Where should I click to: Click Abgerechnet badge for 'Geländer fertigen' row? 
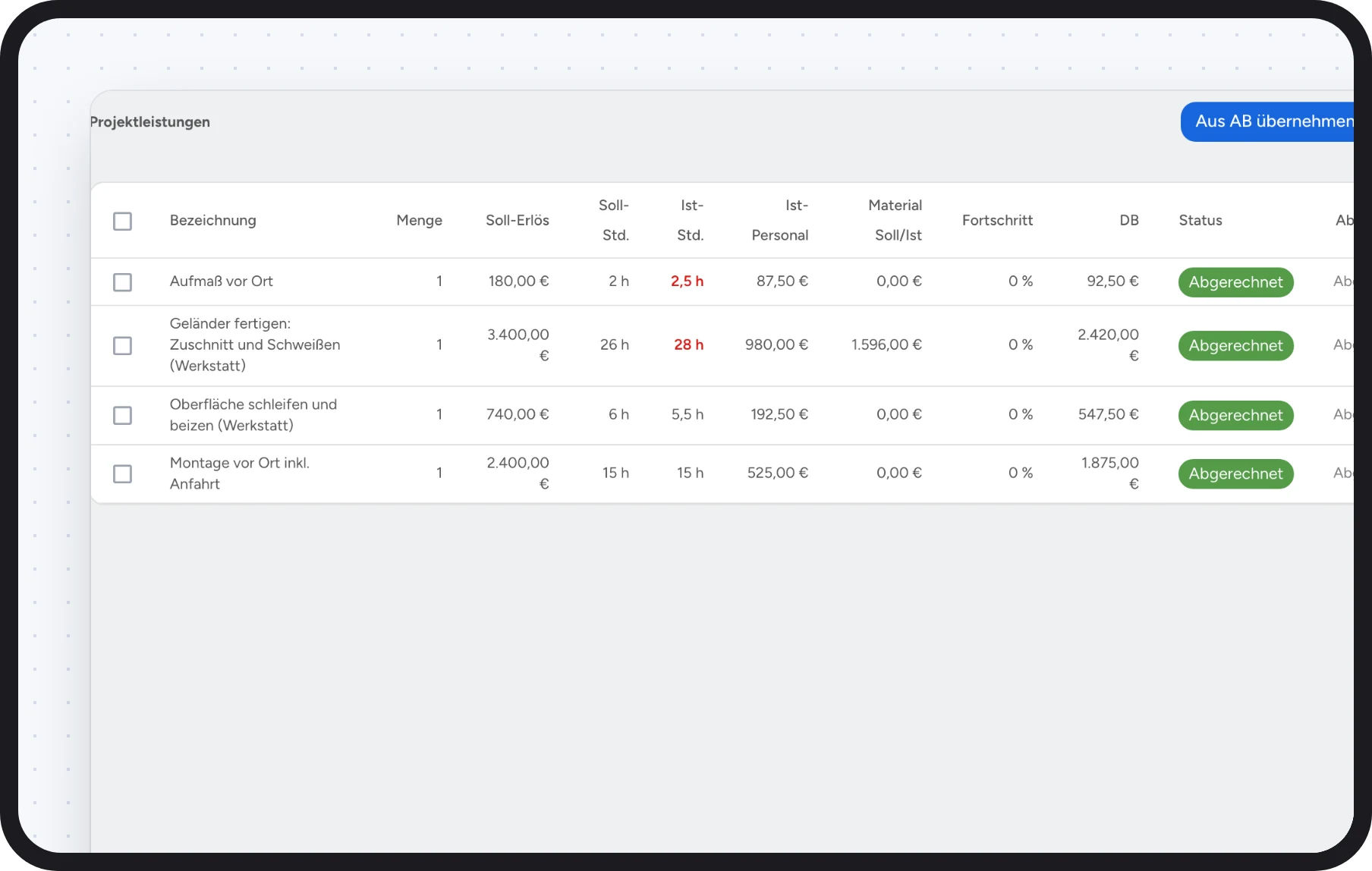1235,345
